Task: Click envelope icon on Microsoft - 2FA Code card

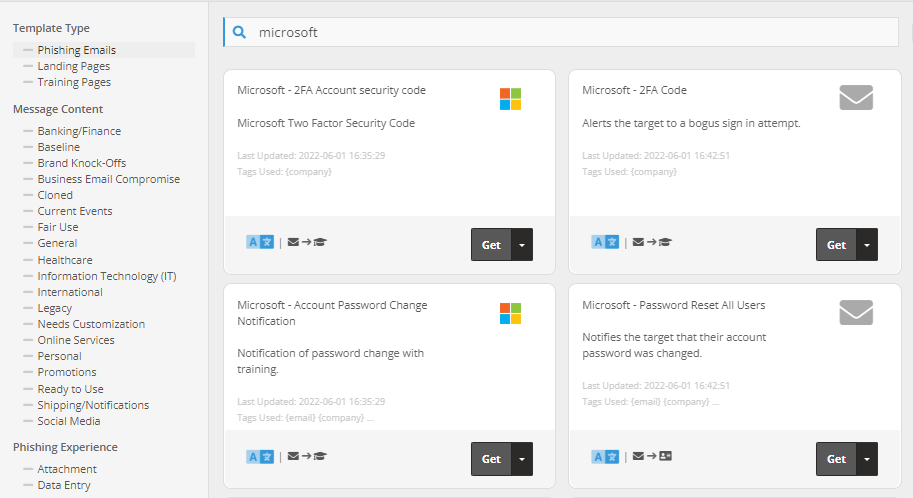Action: click(x=856, y=98)
